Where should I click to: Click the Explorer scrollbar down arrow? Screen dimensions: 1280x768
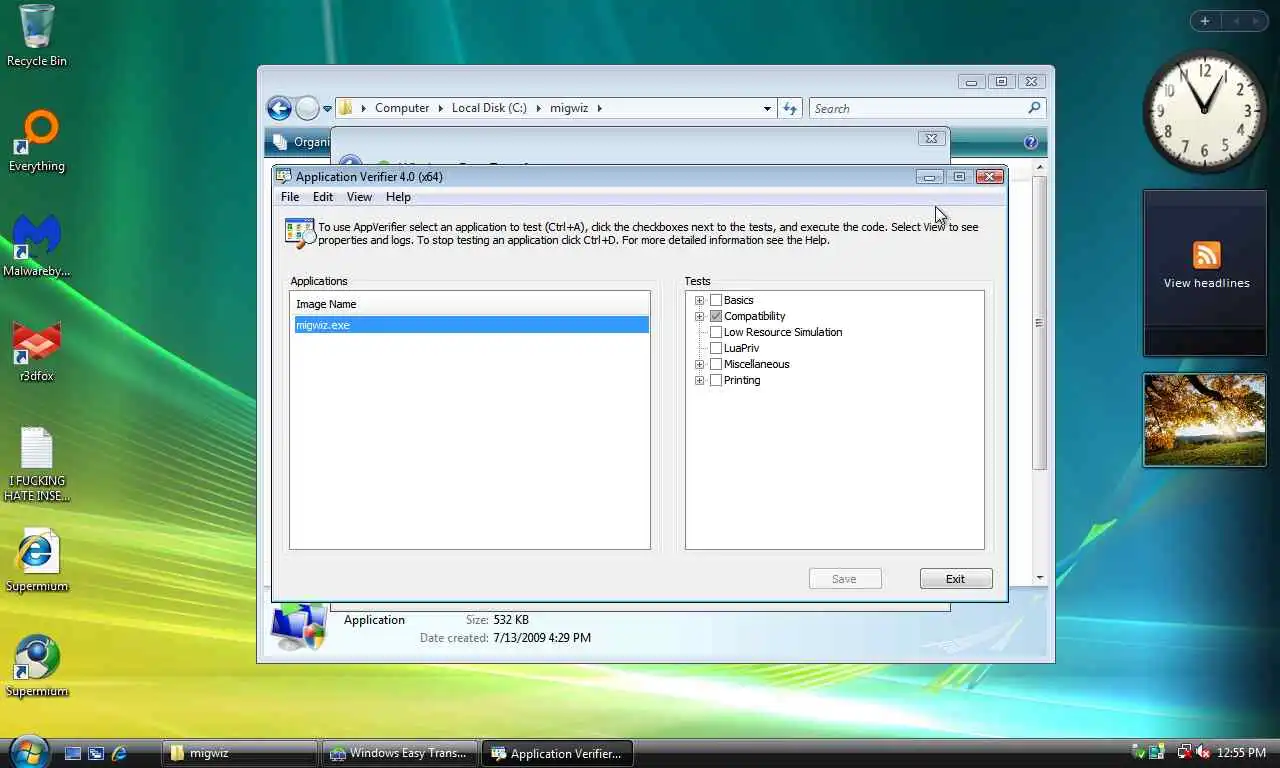coord(1040,578)
